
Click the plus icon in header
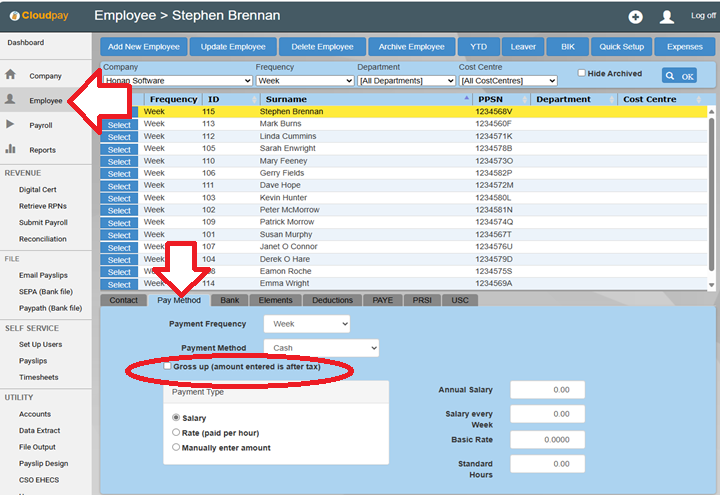[635, 17]
